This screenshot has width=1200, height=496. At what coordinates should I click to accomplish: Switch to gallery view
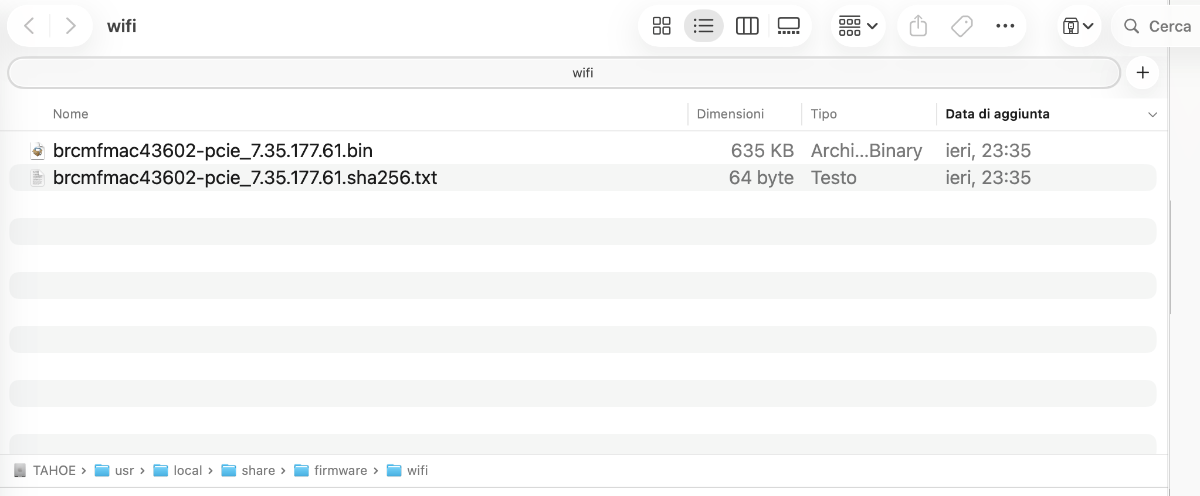[789, 27]
